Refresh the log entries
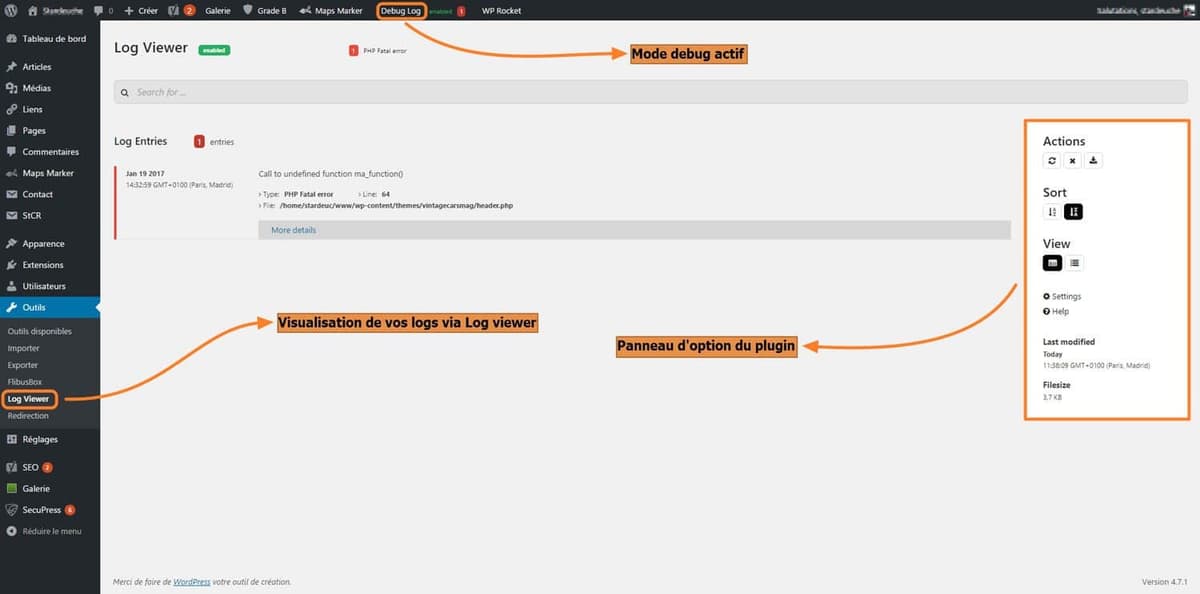1200x594 pixels. tap(1051, 160)
